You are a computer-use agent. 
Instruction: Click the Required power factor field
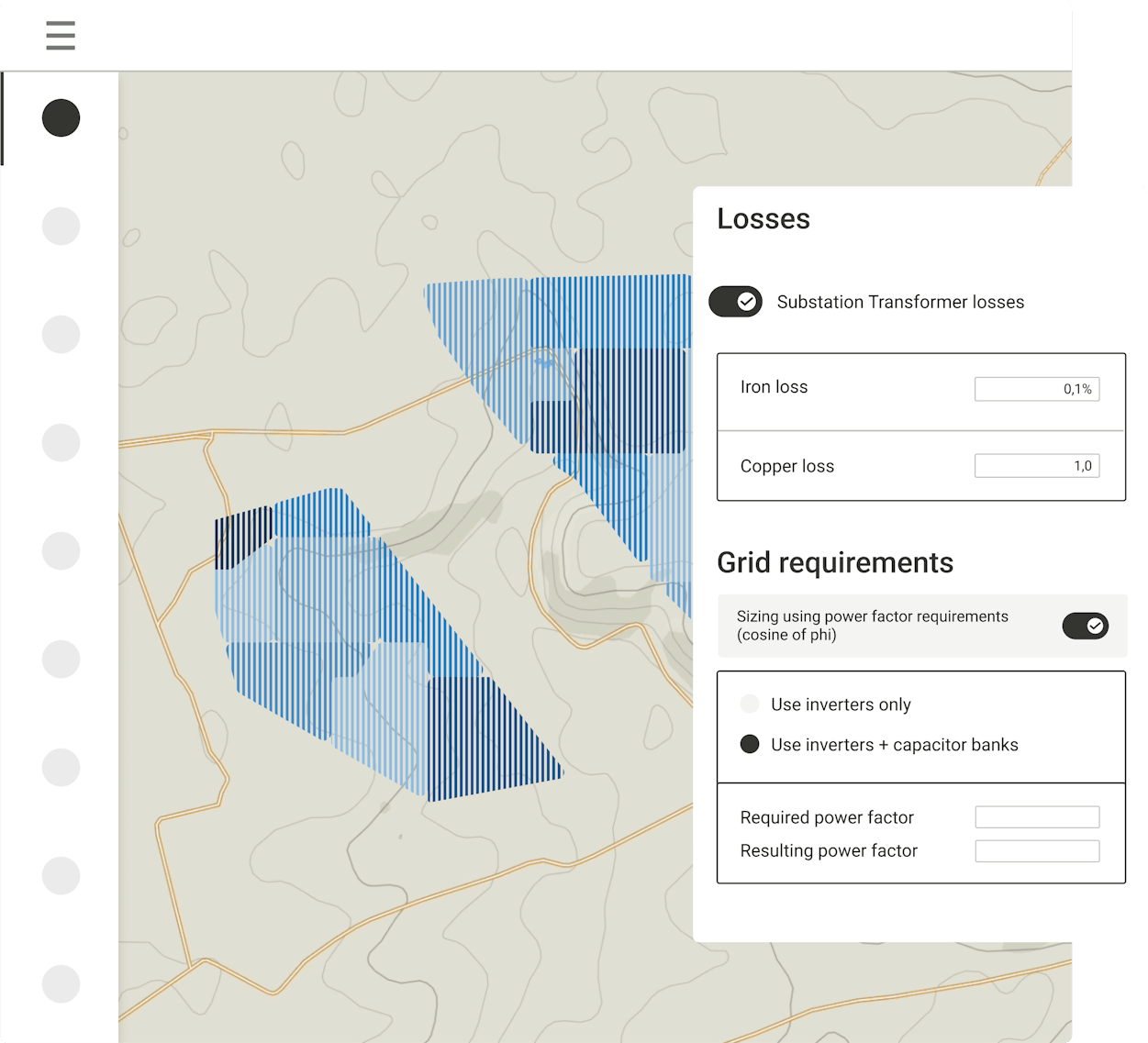point(1036,817)
